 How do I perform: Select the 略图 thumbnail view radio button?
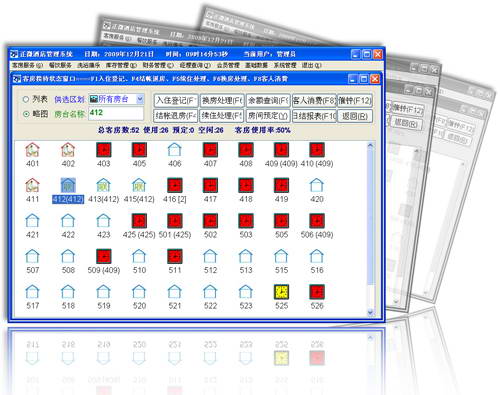tap(26, 114)
